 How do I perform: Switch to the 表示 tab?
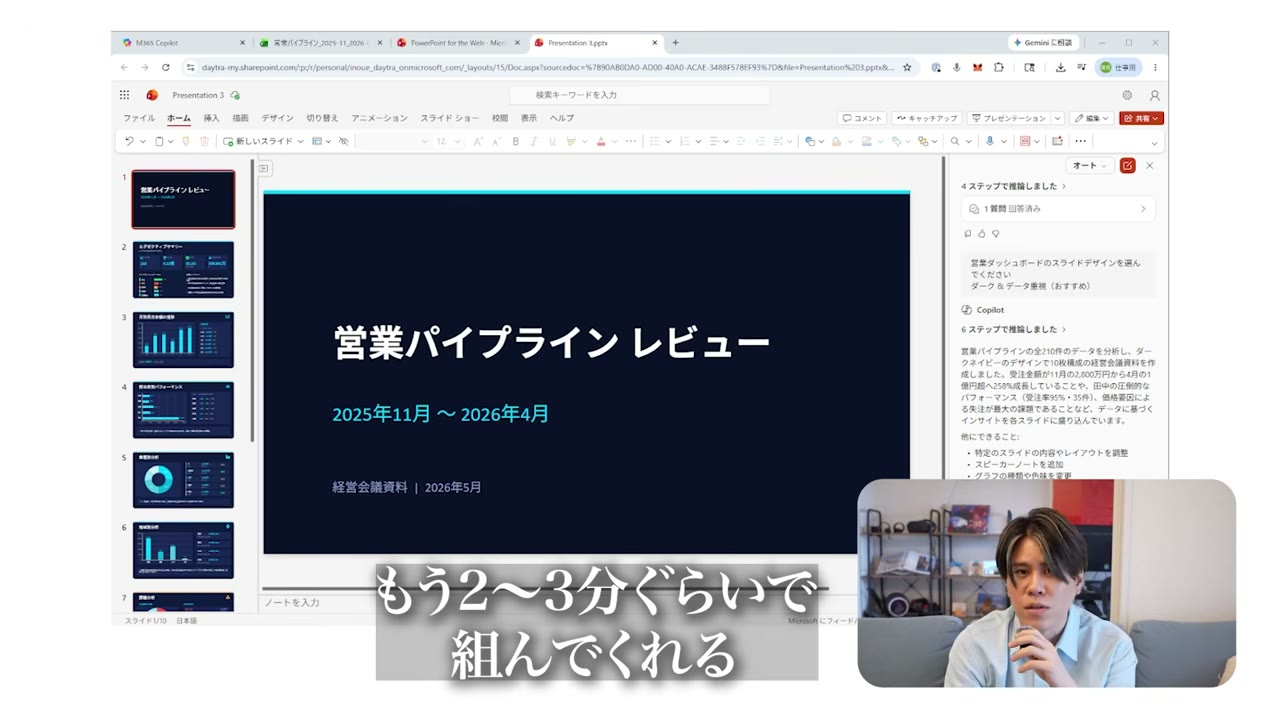point(529,118)
